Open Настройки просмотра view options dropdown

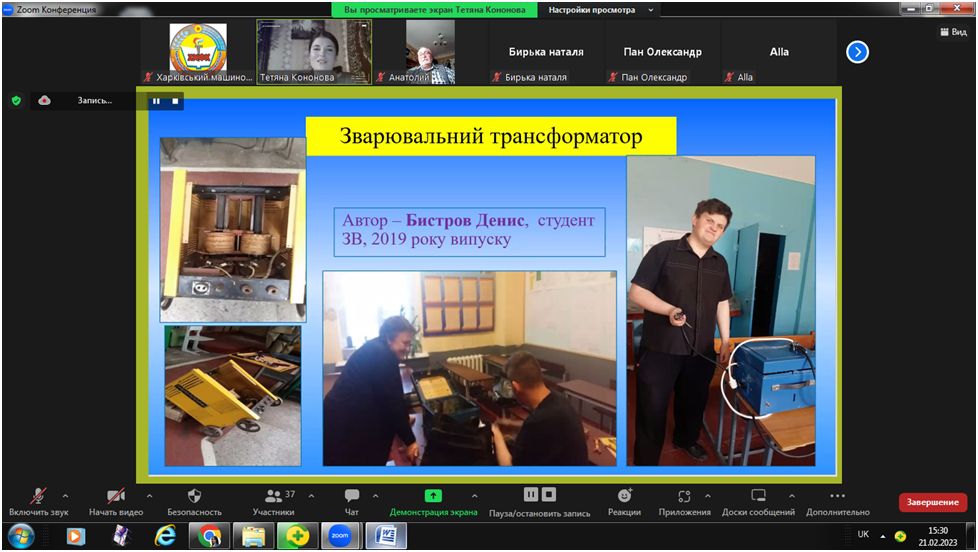600,10
